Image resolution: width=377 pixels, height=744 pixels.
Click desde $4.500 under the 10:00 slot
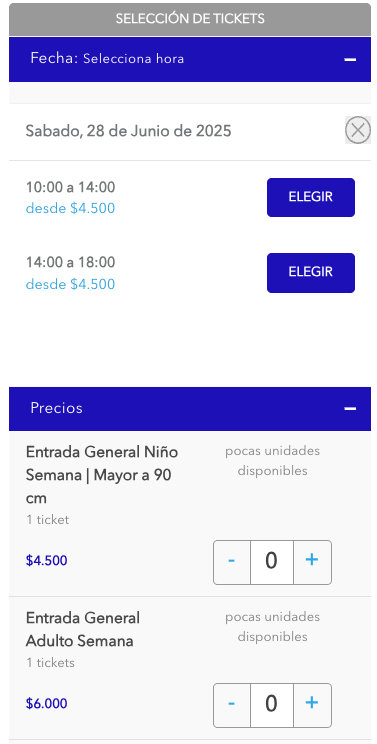[70, 208]
